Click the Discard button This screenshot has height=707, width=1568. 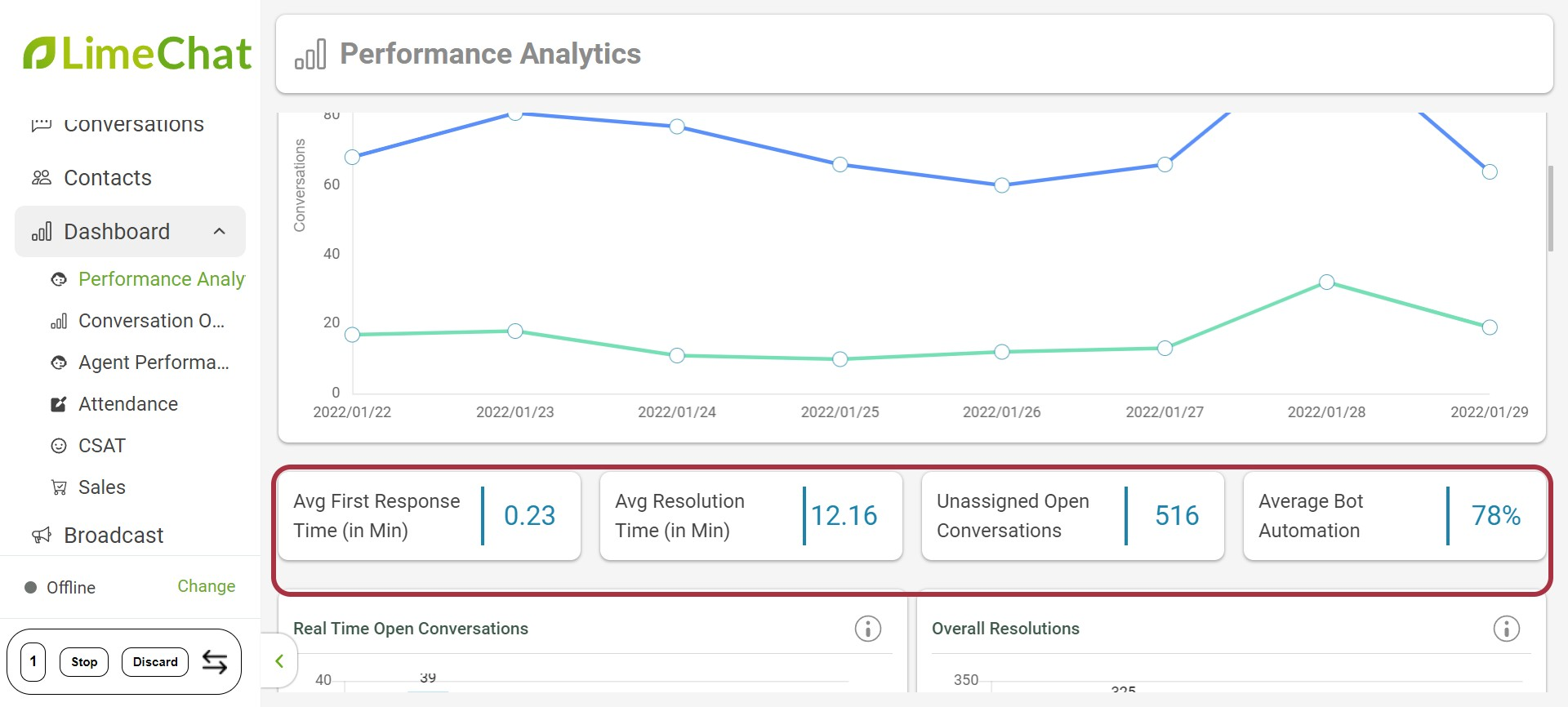click(155, 662)
